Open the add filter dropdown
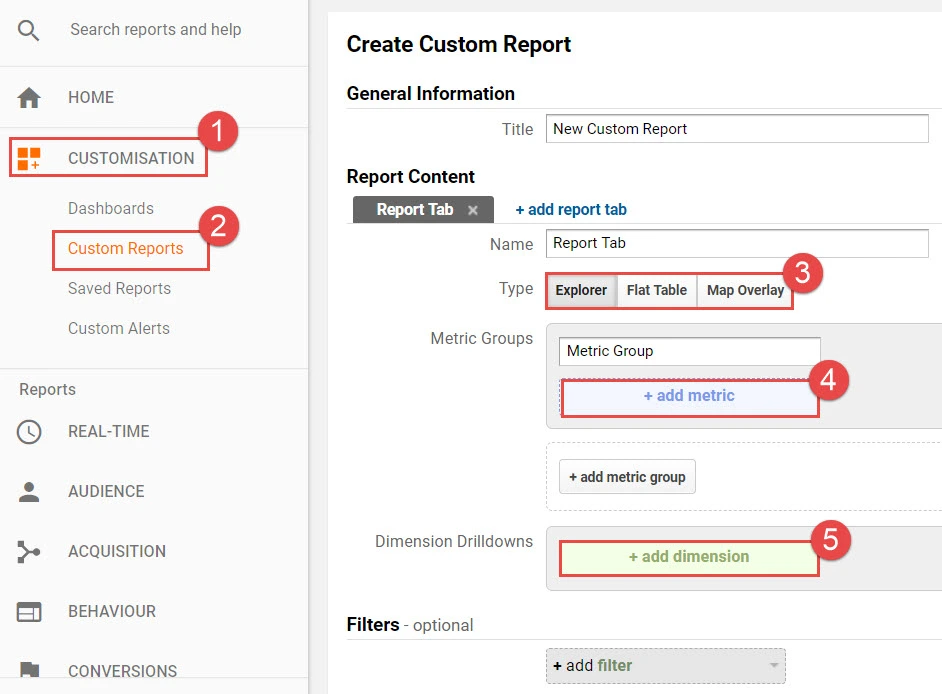Viewport: 942px width, 694px height. pyautogui.click(x=665, y=665)
